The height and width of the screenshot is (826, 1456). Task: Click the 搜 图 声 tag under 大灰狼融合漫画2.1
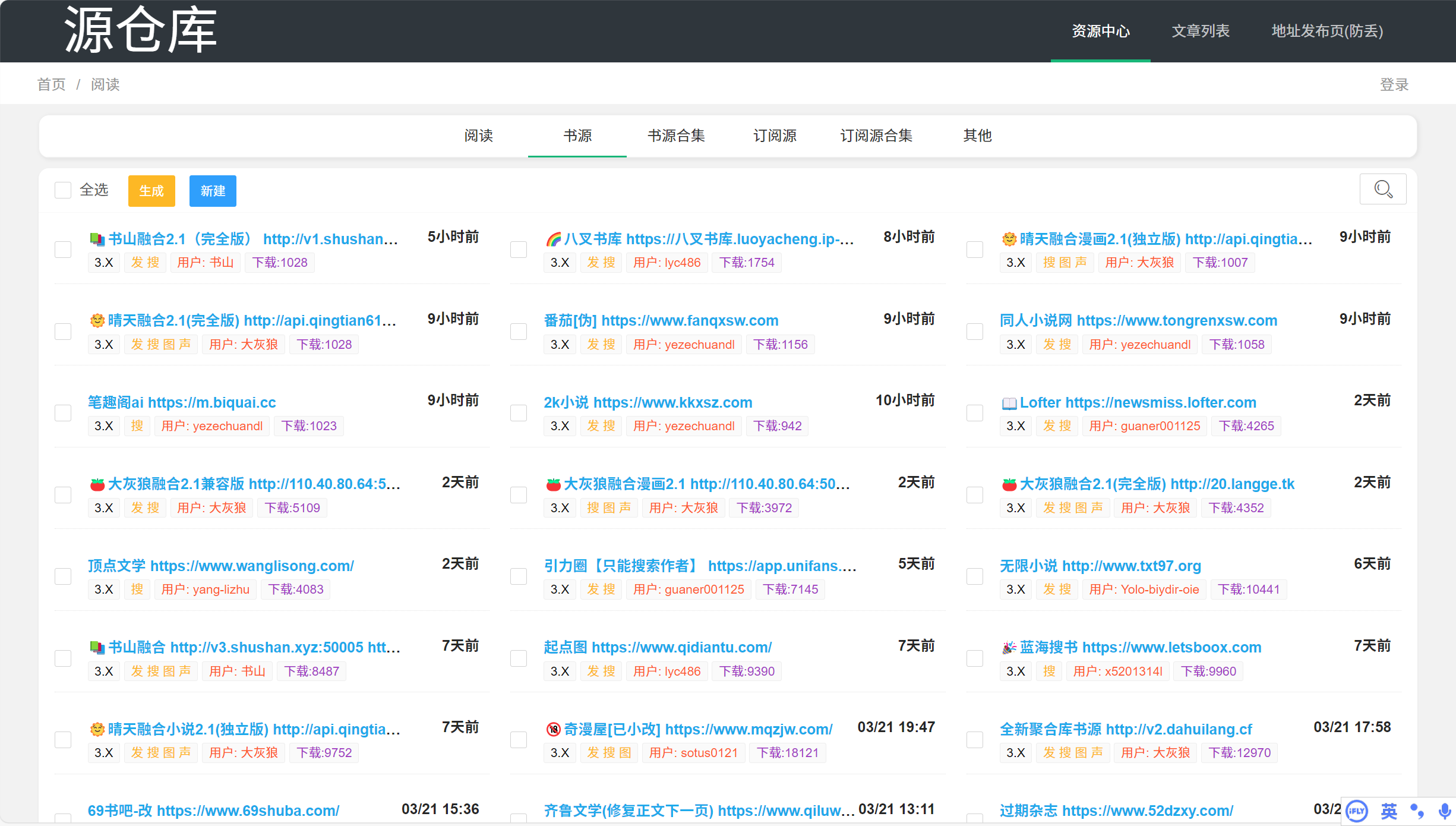tap(609, 508)
